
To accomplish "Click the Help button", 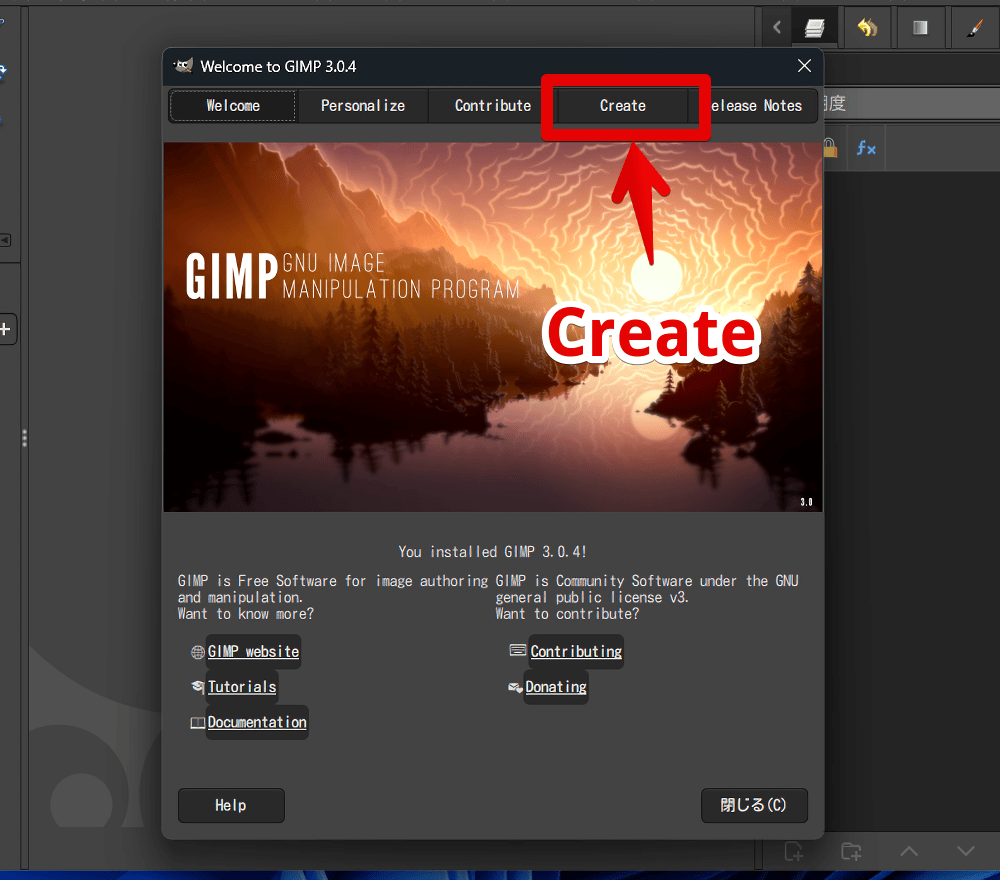I will (x=231, y=805).
